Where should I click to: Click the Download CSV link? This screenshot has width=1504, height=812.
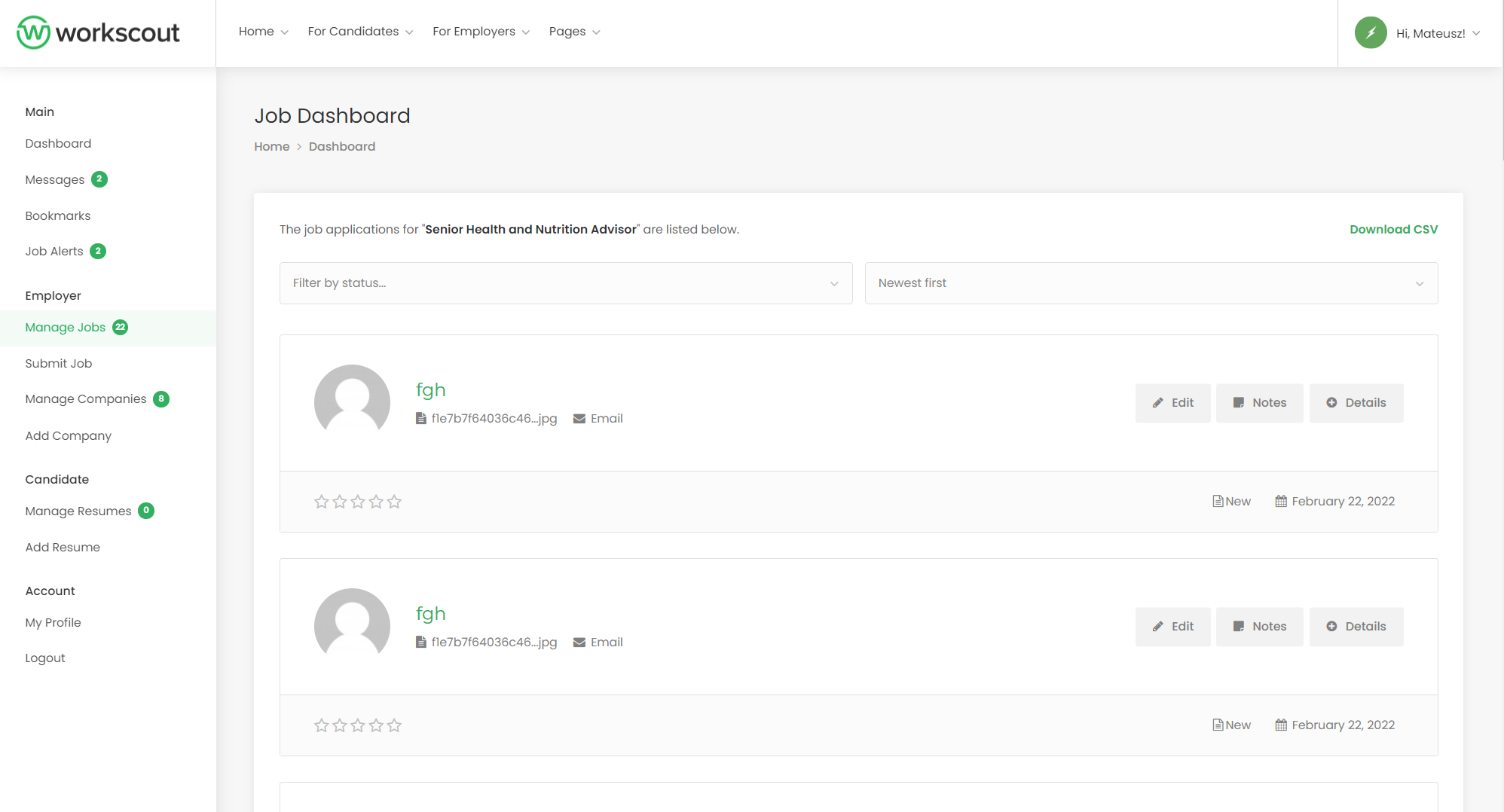1393,230
